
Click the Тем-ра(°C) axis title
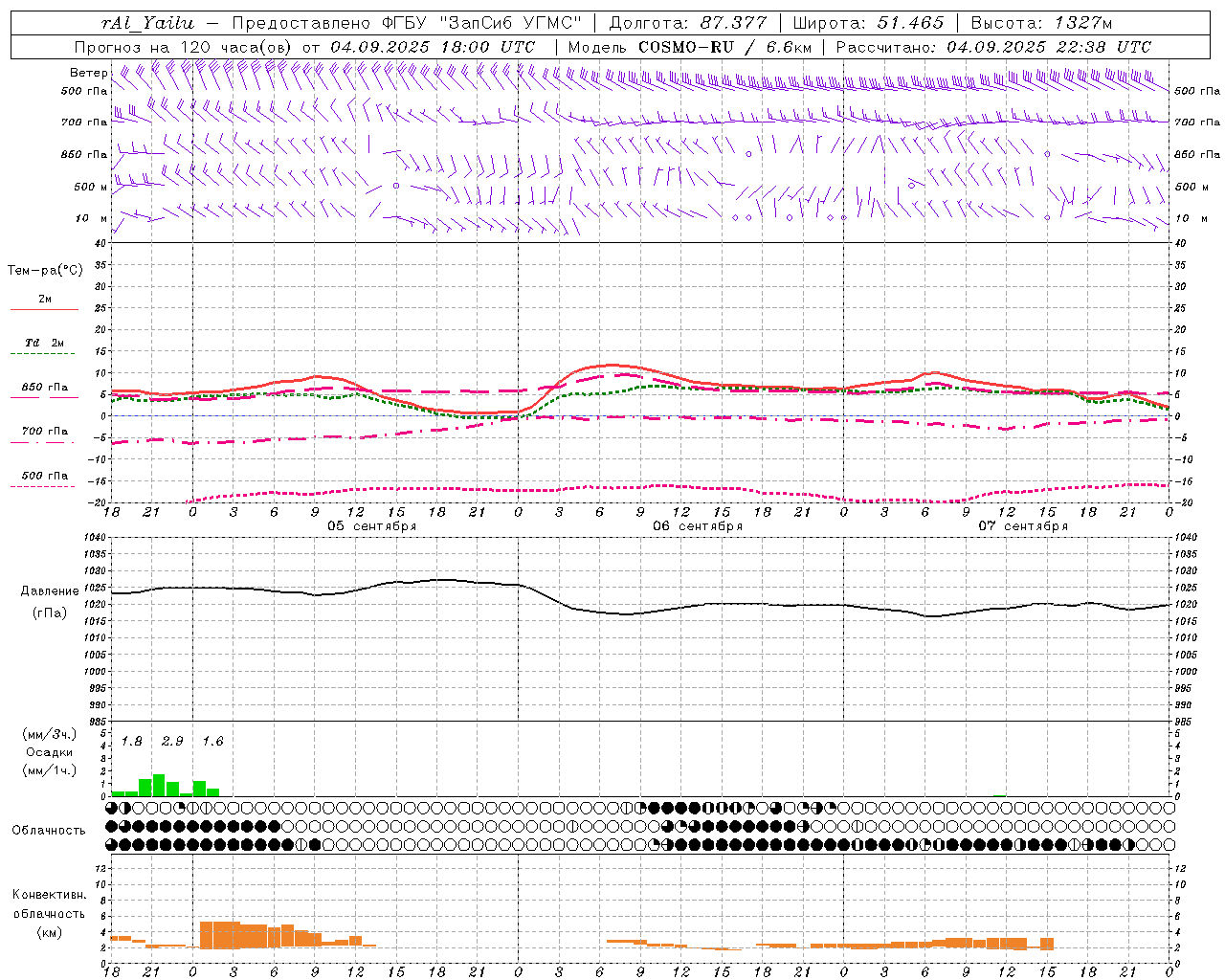coord(45,271)
